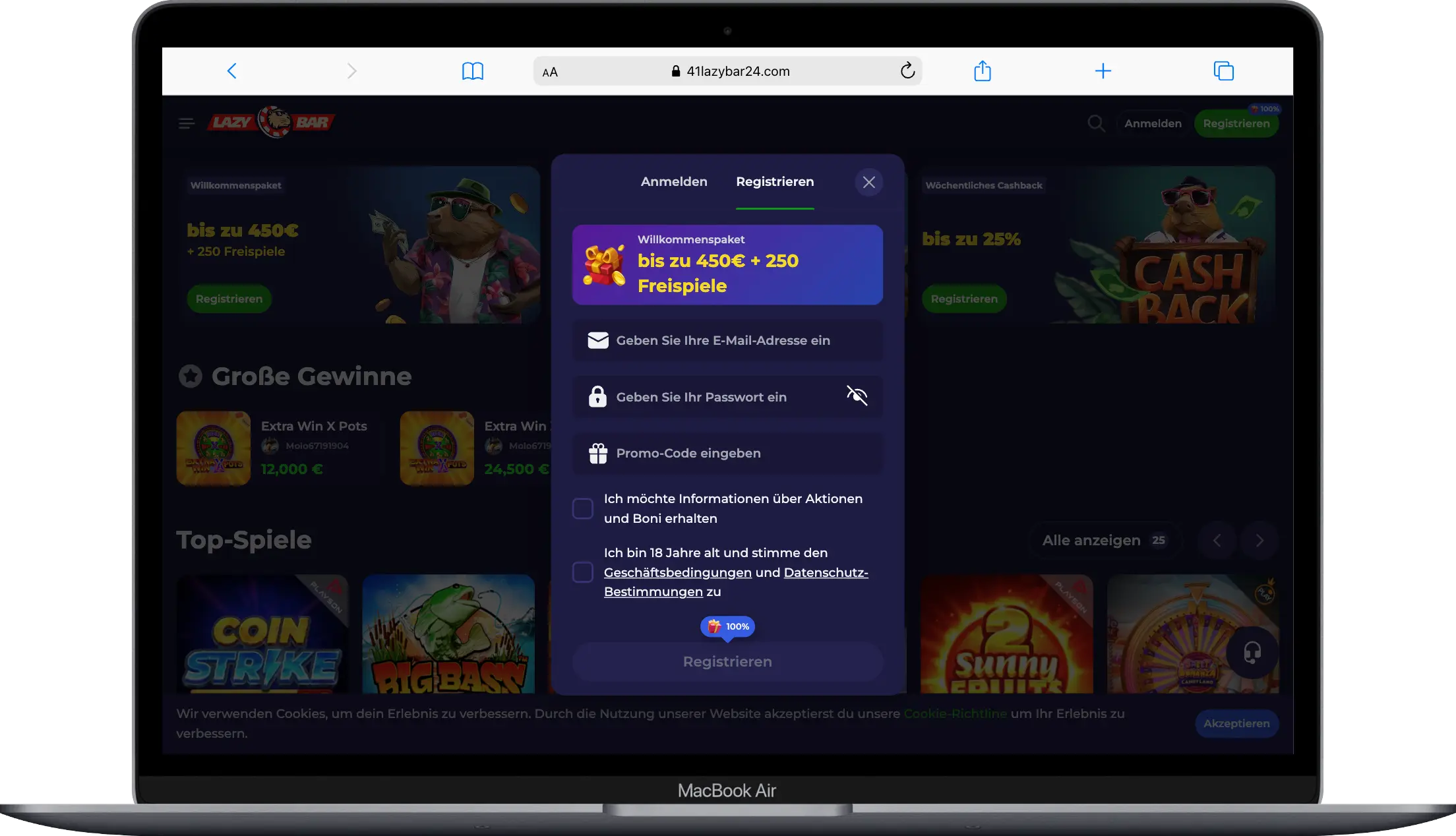This screenshot has width=1456, height=836.
Task: Click the lock icon in password field
Action: 597,396
